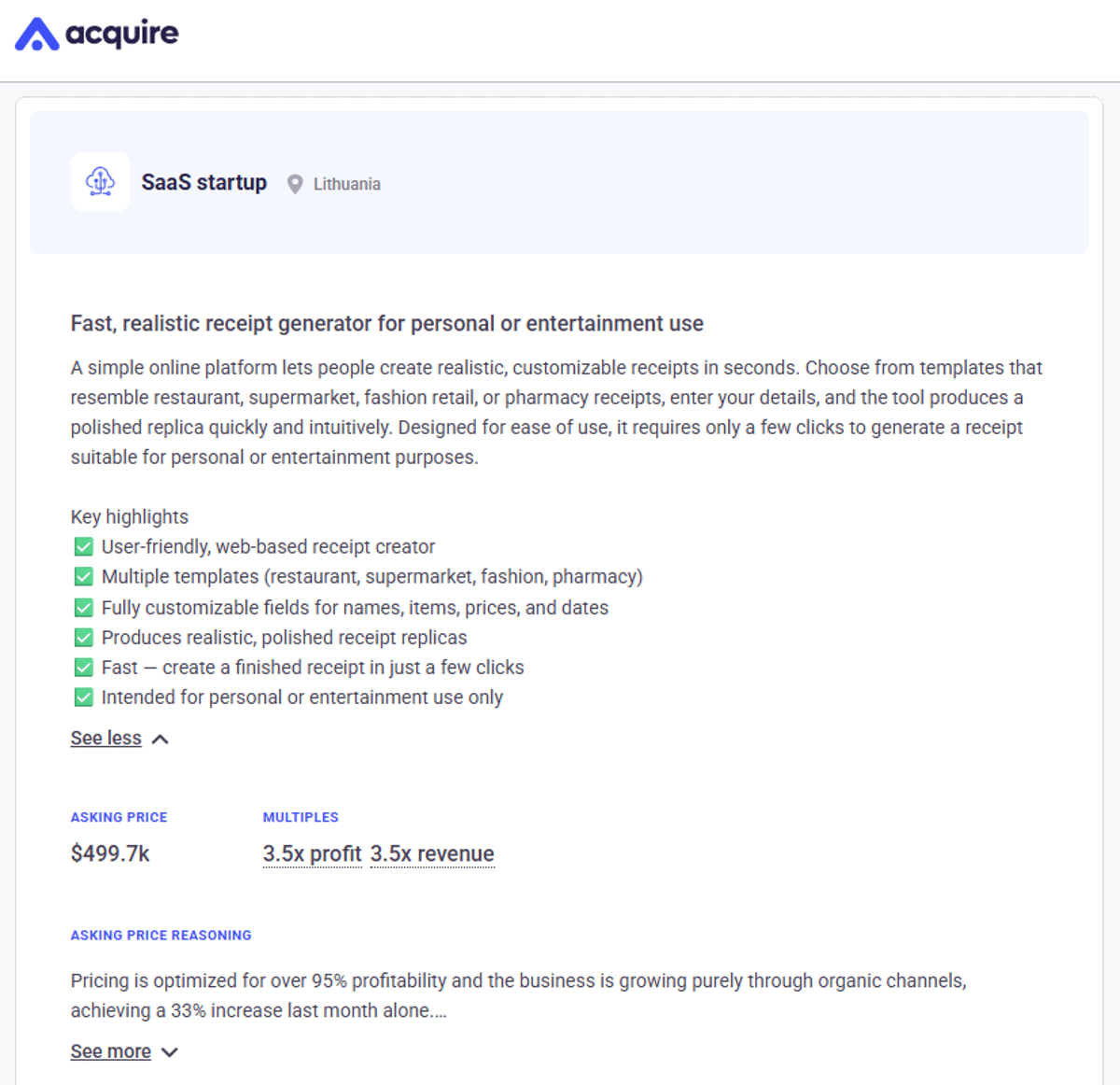The image size is (1120, 1085).
Task: Click the acquire wordmark text
Action: point(121,34)
